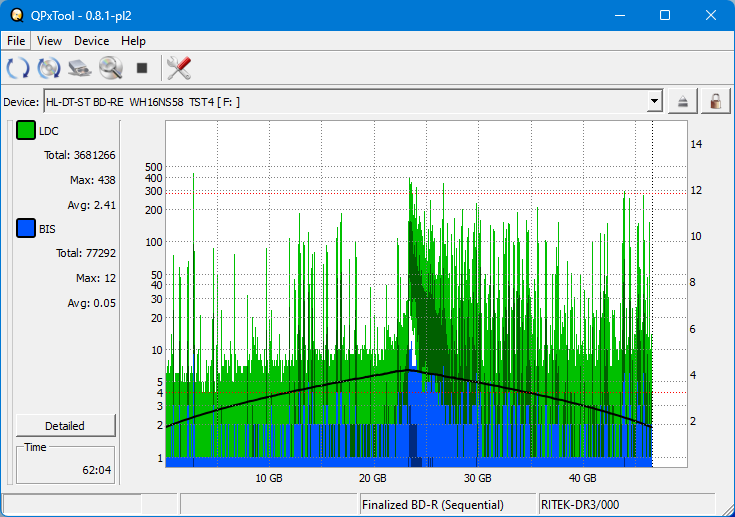Viewport: 735px width, 517px height.
Task: Click the load media disc icon
Action: pyautogui.click(x=49, y=68)
